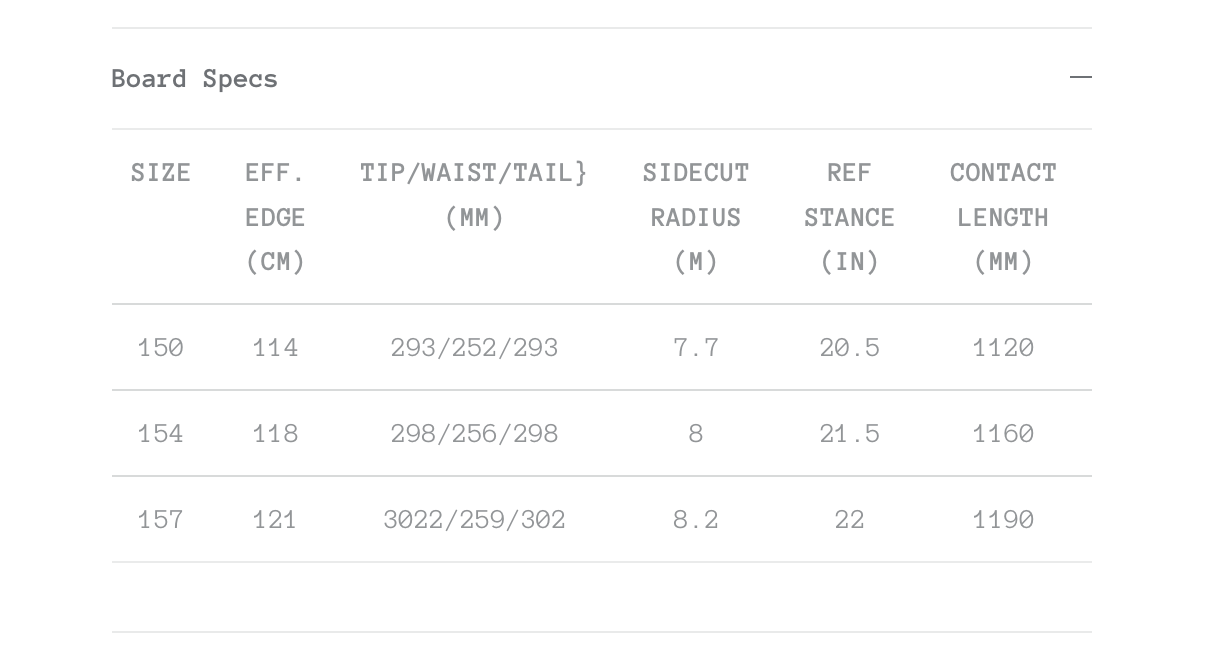This screenshot has width=1230, height=666.
Task: Click the CONTACT LENGTH (MM) header
Action: point(1003,217)
